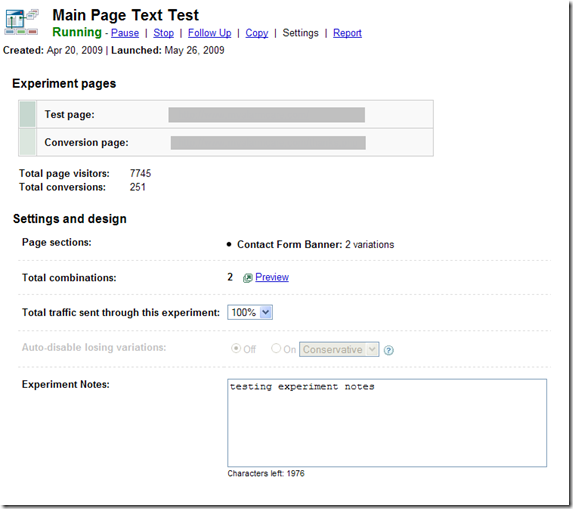
Task: Open the Report link
Action: tap(347, 33)
